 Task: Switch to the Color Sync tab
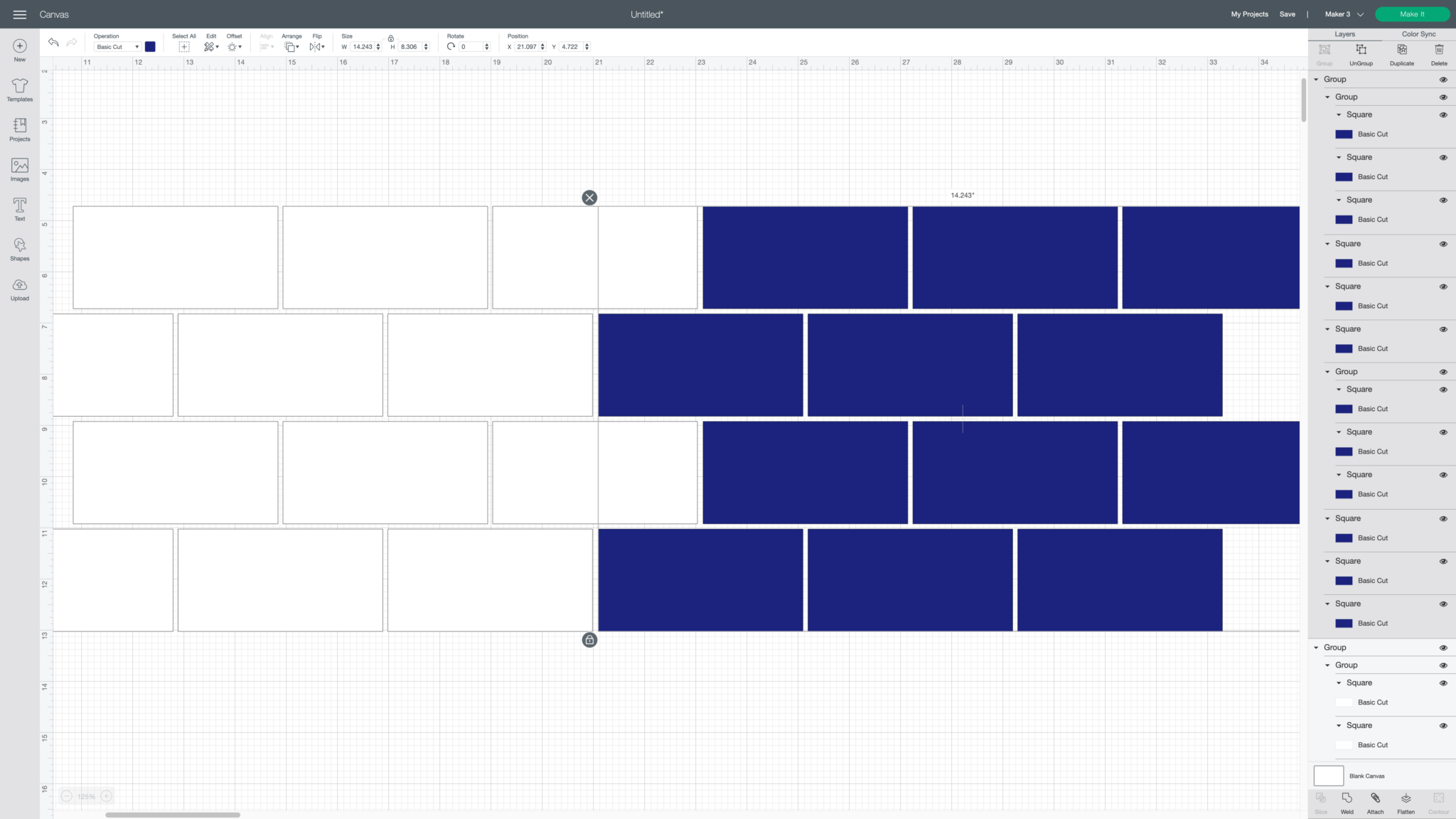[1418, 34]
